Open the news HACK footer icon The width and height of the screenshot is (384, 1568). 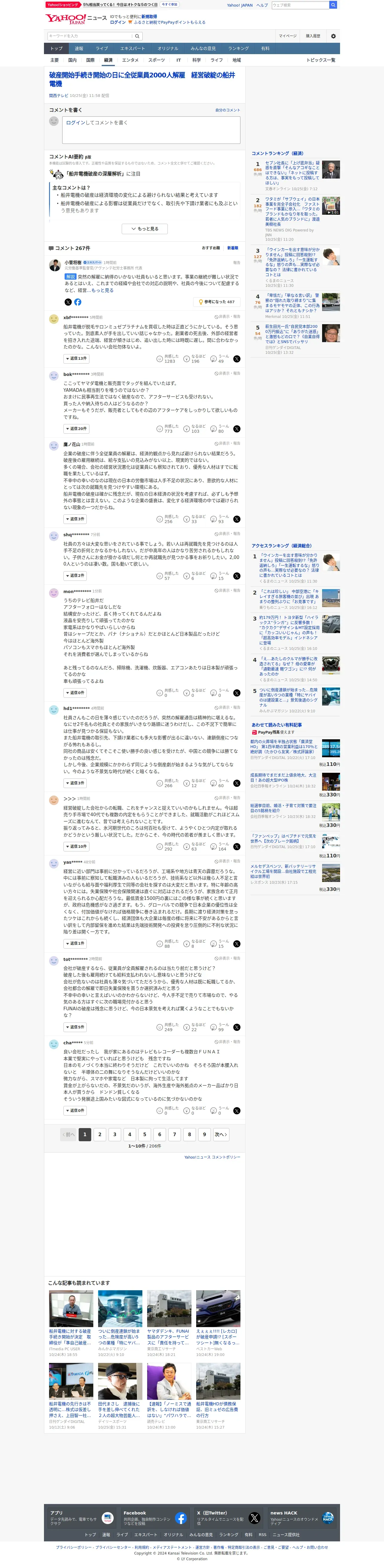click(328, 1518)
